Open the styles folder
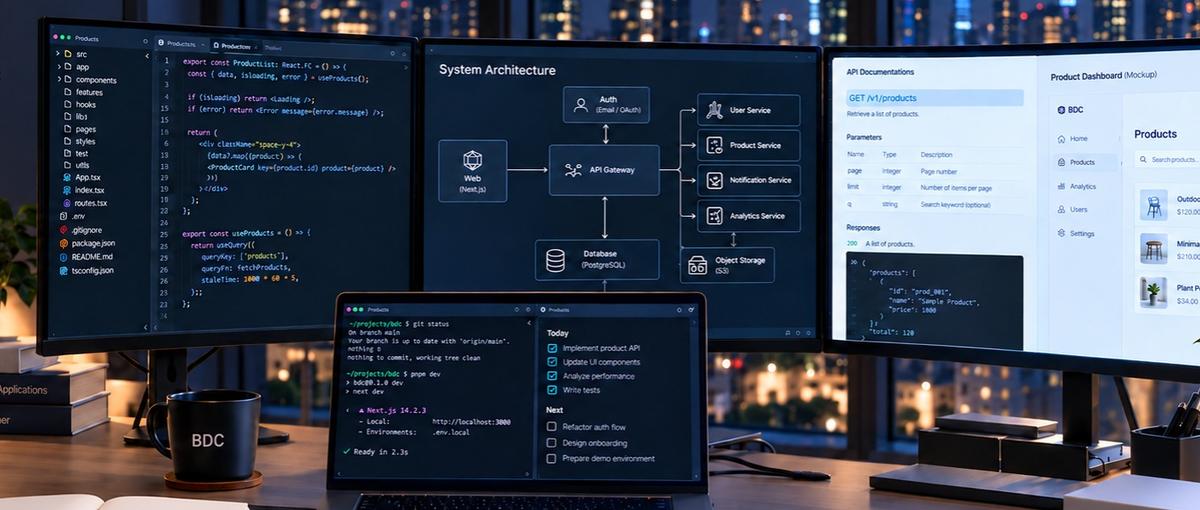 [x=78, y=142]
